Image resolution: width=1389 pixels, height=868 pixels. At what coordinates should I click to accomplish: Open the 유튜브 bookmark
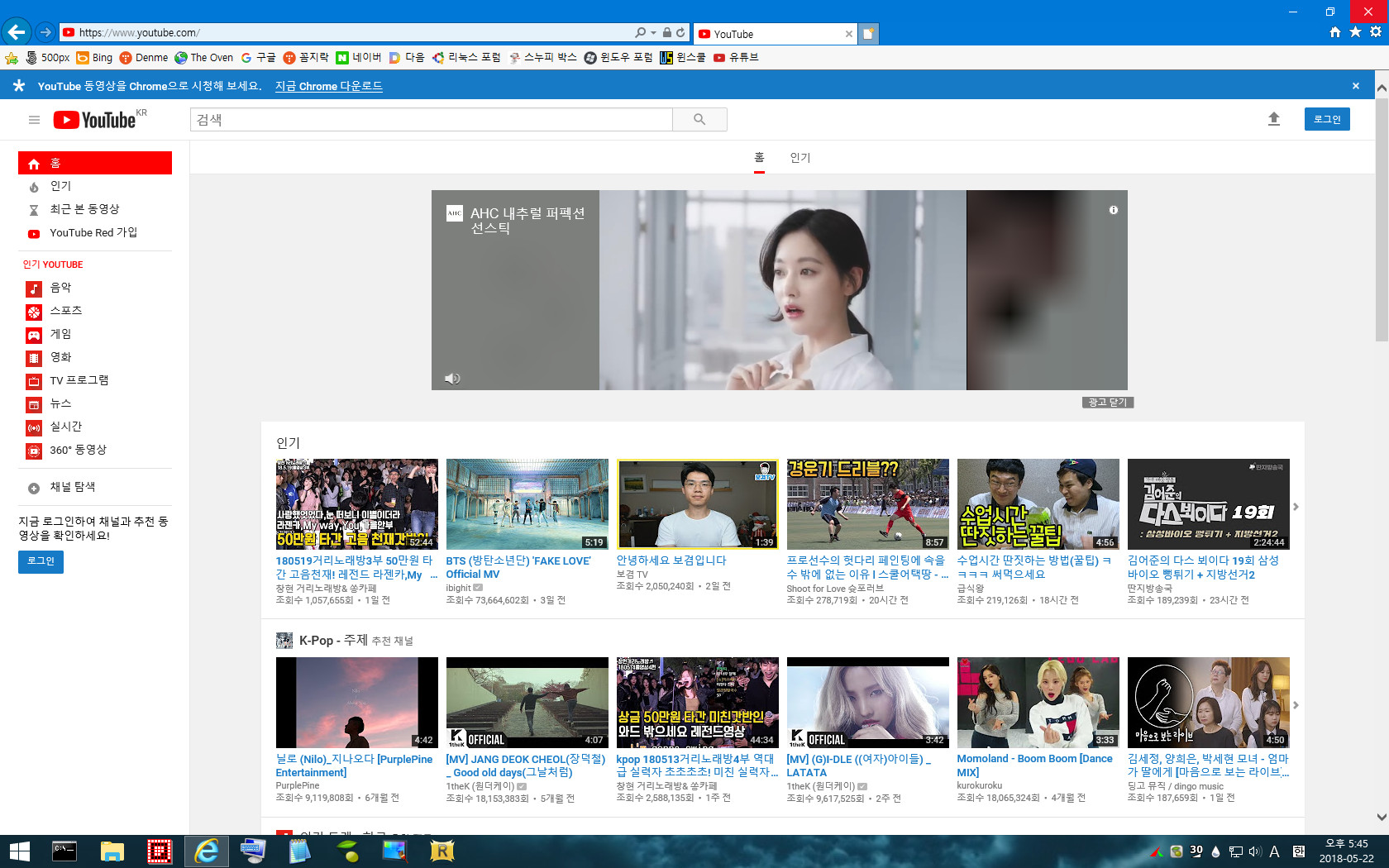736,58
